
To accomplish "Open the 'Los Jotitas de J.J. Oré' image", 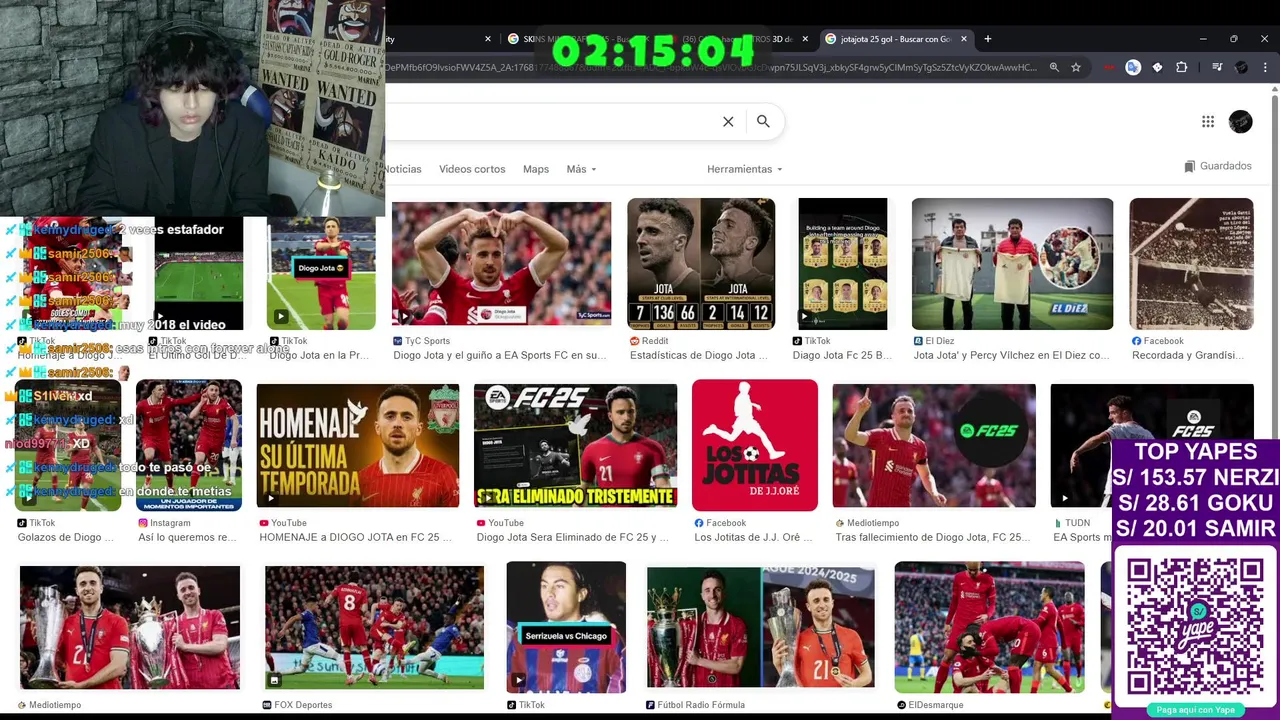I will [755, 446].
